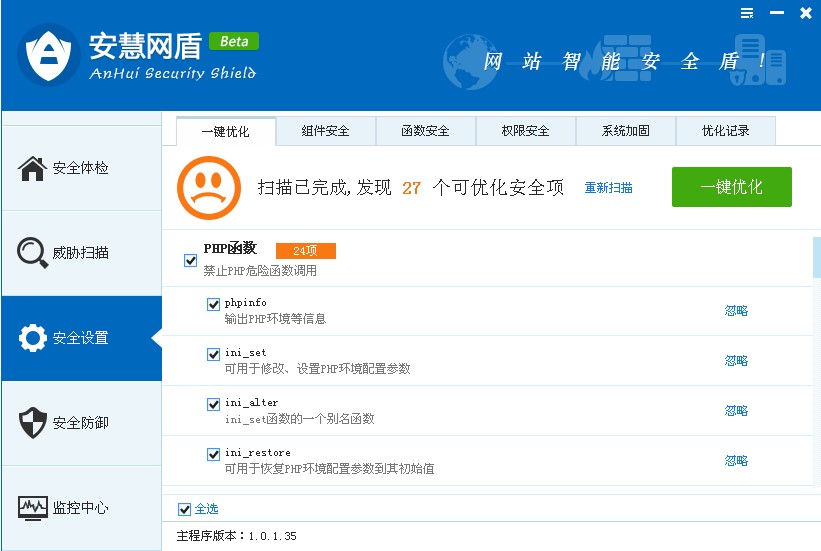The width and height of the screenshot is (821, 551).
Task: Click the vertical scrollbar thumb
Action: (817, 257)
